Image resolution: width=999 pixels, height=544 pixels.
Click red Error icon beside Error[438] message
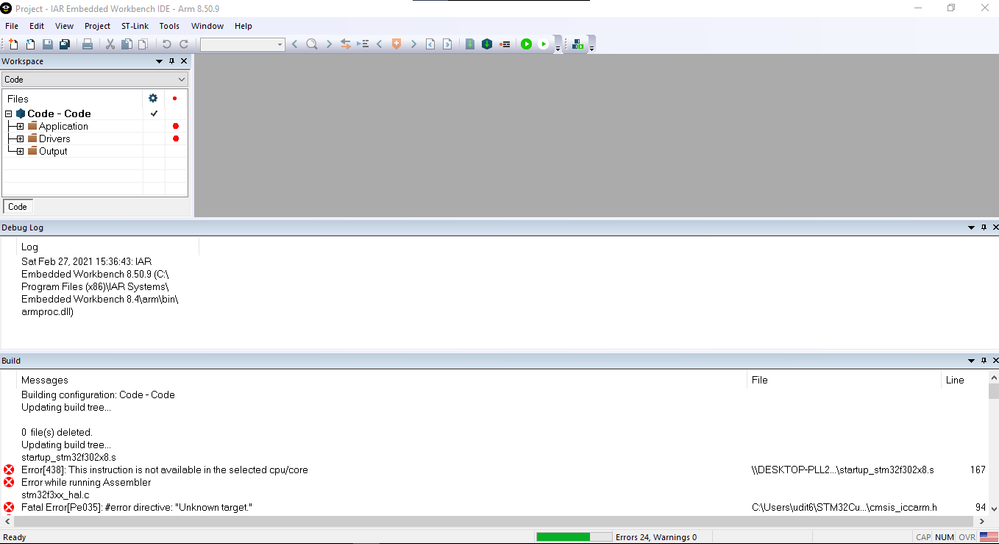click(9, 469)
